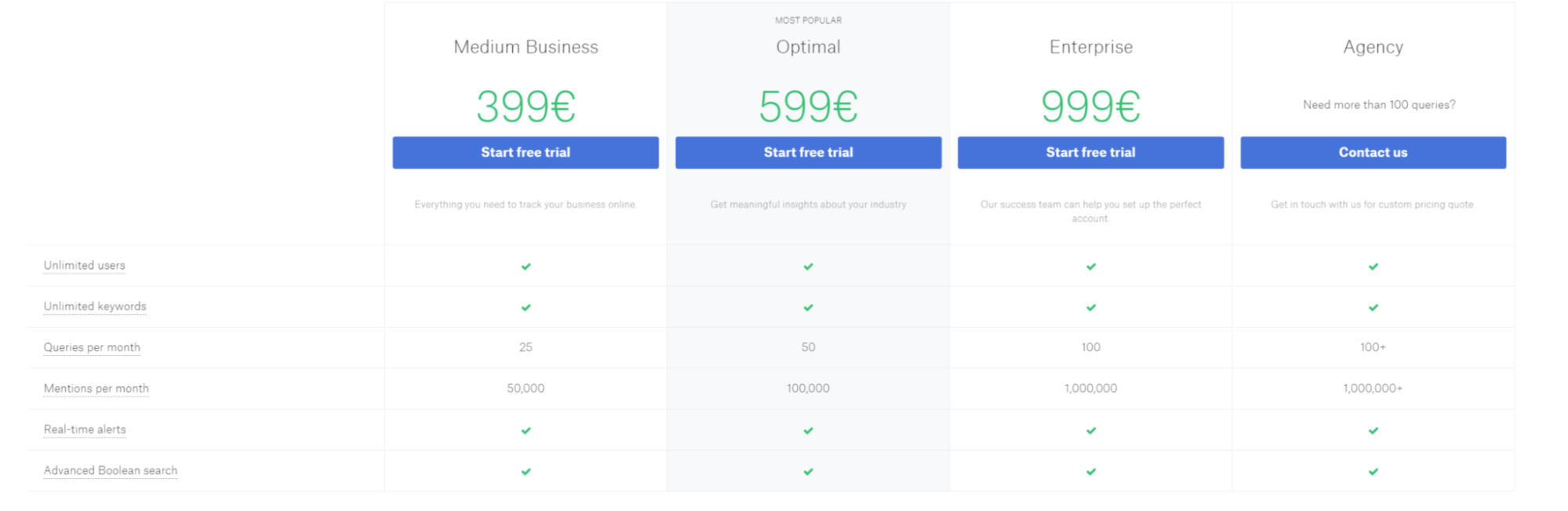Open the Queries per month tooltip label
This screenshot has height=511, width=1568.
coord(92,347)
